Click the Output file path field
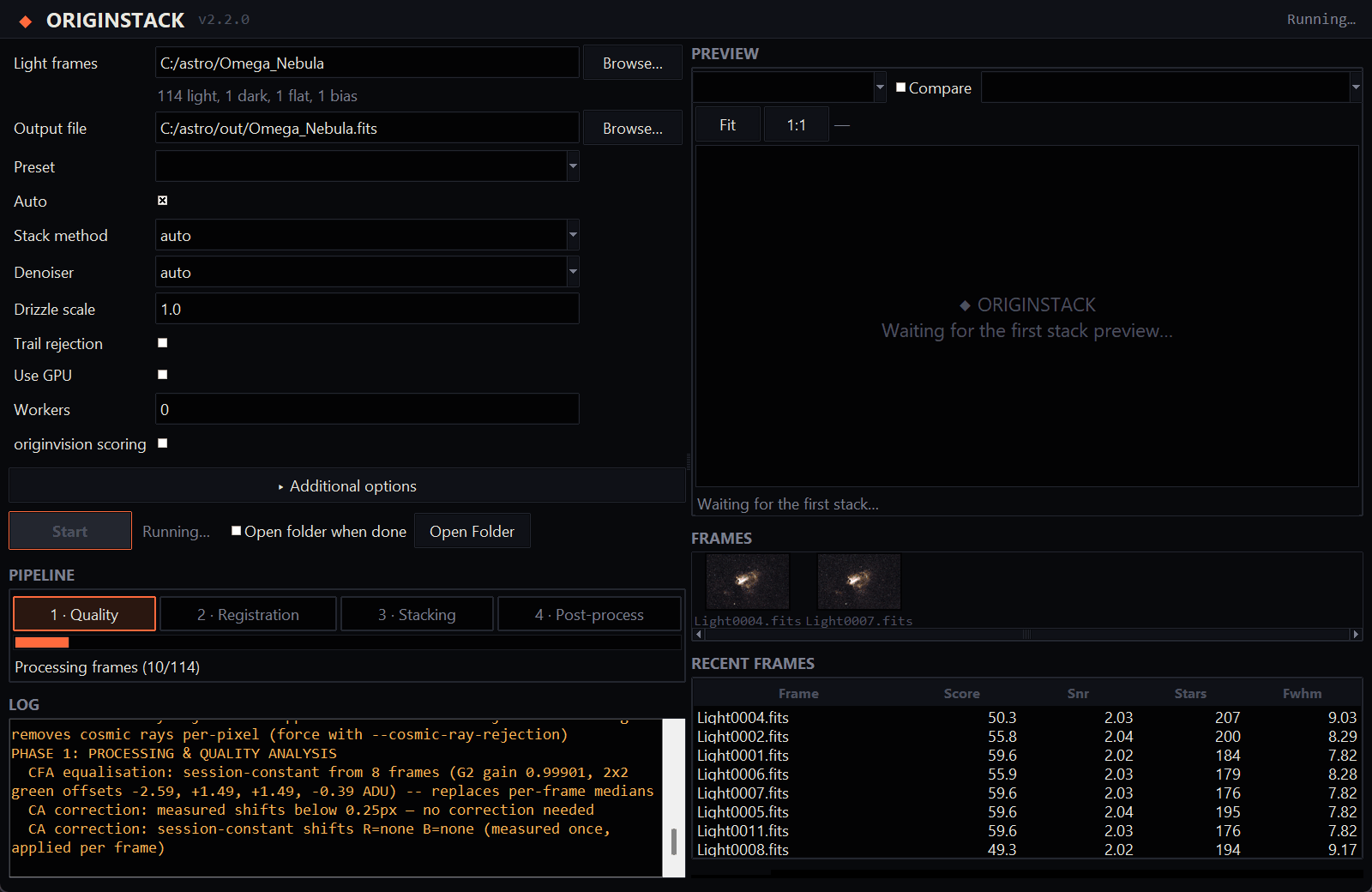The height and width of the screenshot is (892, 1372). [x=367, y=128]
